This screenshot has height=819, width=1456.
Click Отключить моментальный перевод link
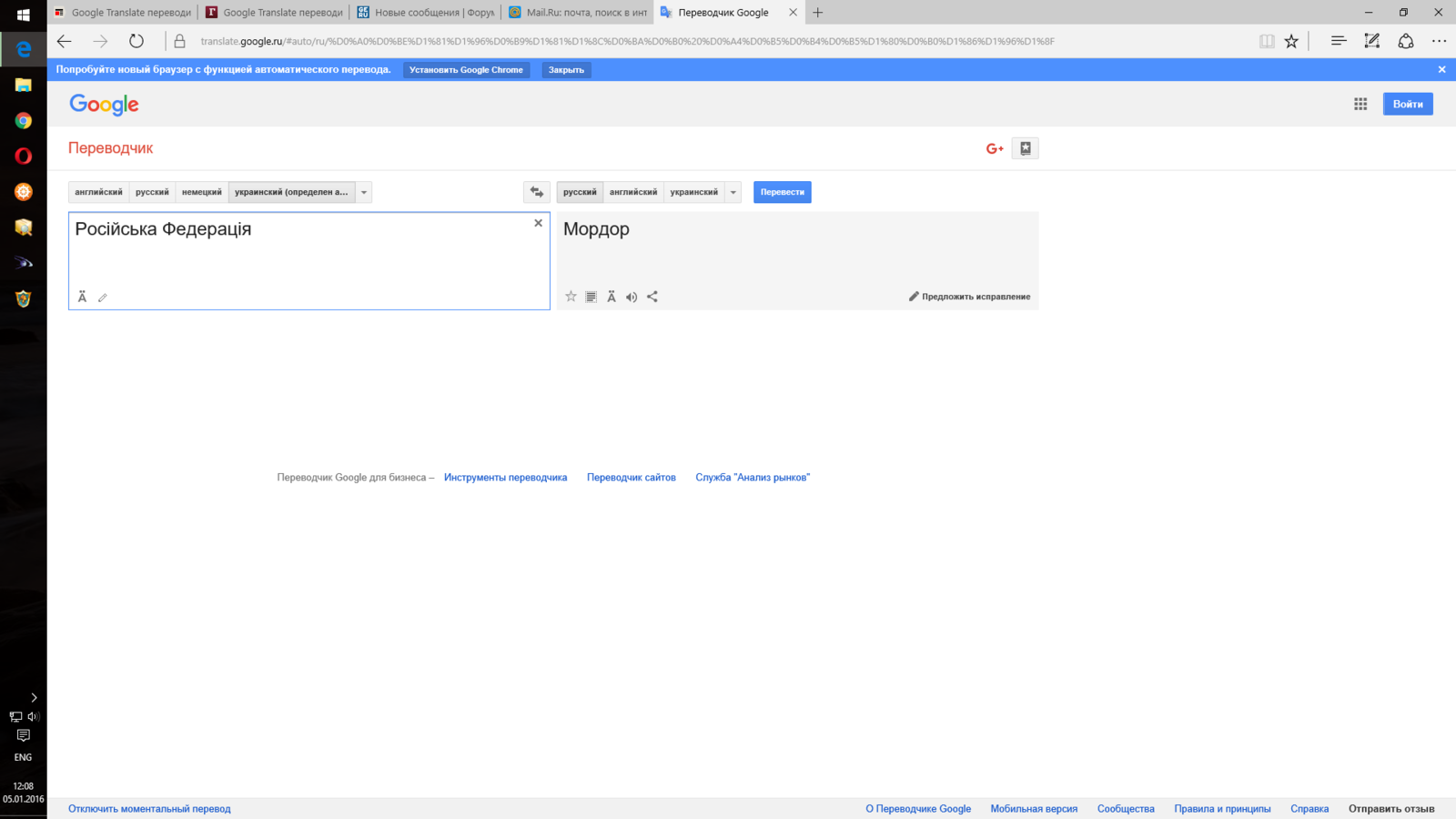point(149,809)
